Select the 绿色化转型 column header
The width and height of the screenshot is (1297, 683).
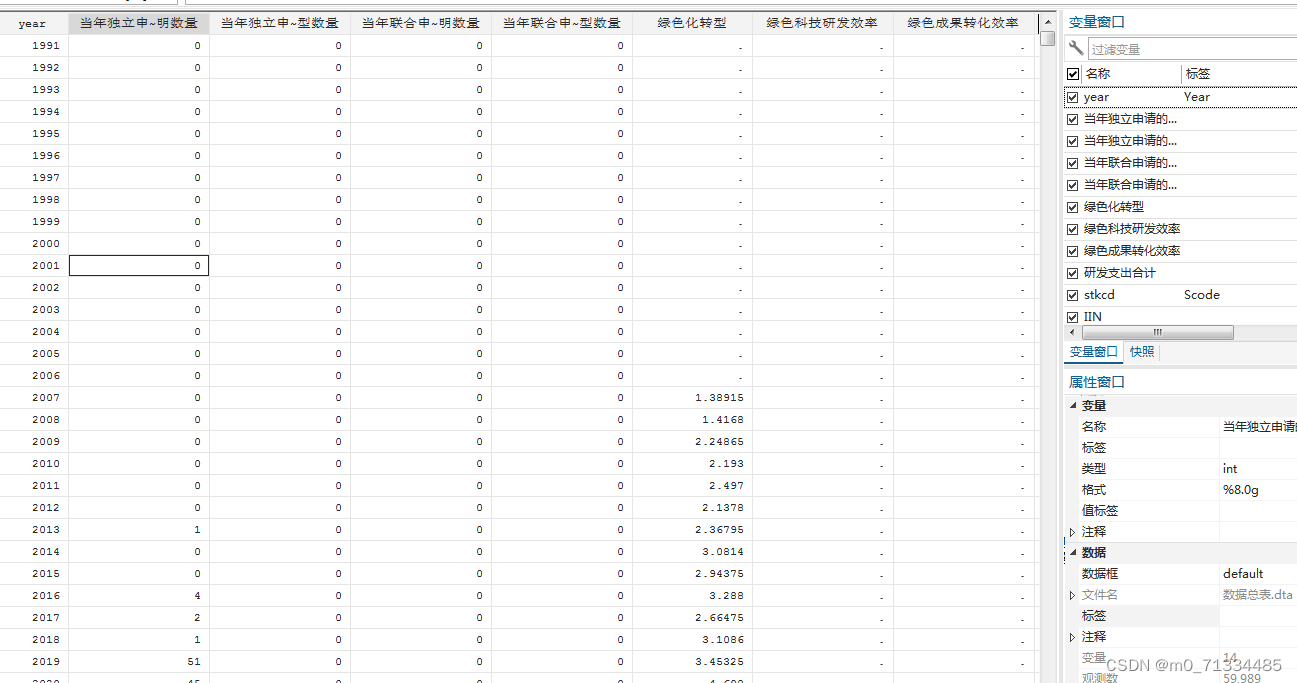pyautogui.click(x=692, y=23)
